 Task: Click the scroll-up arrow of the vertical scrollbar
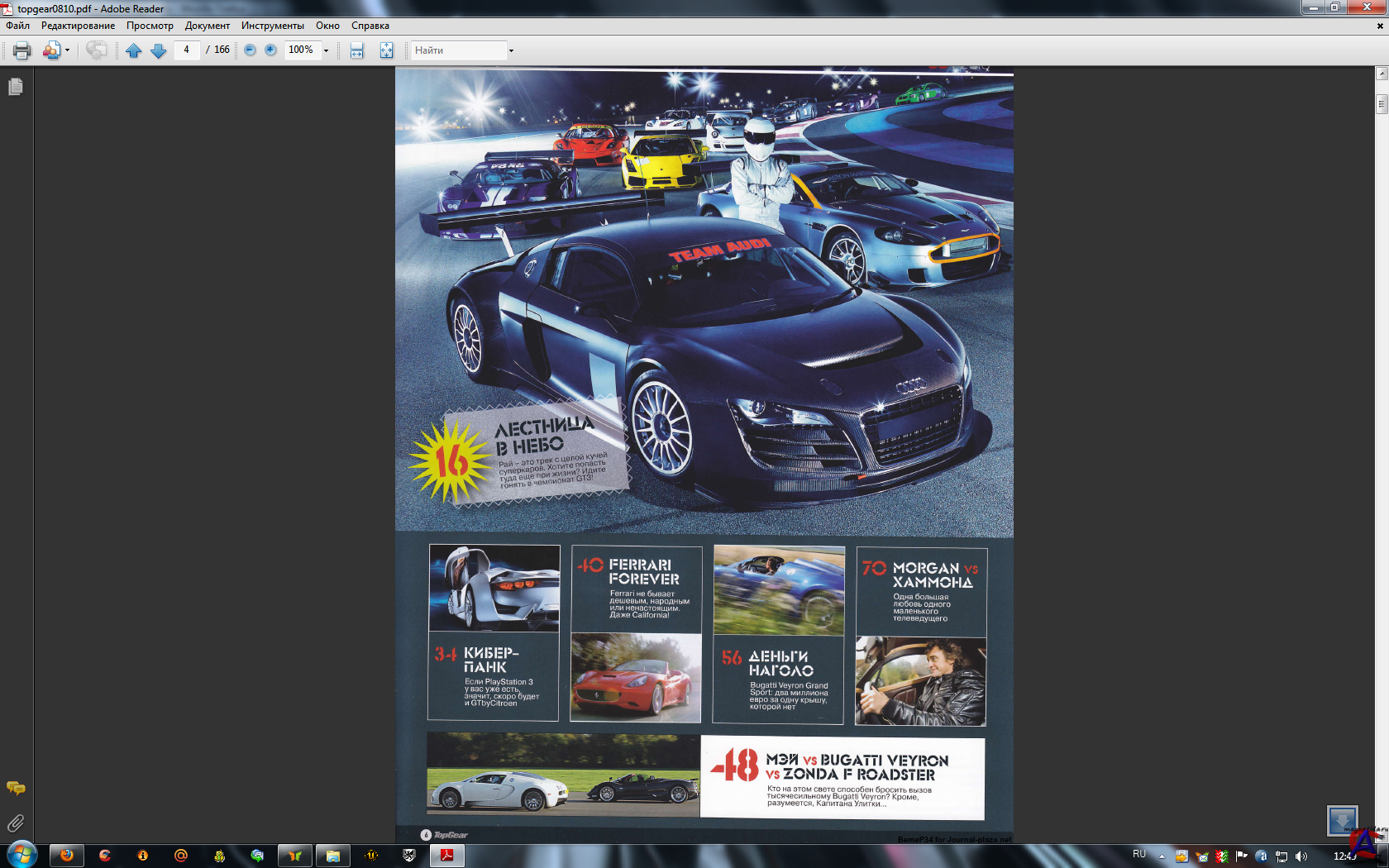1382,74
